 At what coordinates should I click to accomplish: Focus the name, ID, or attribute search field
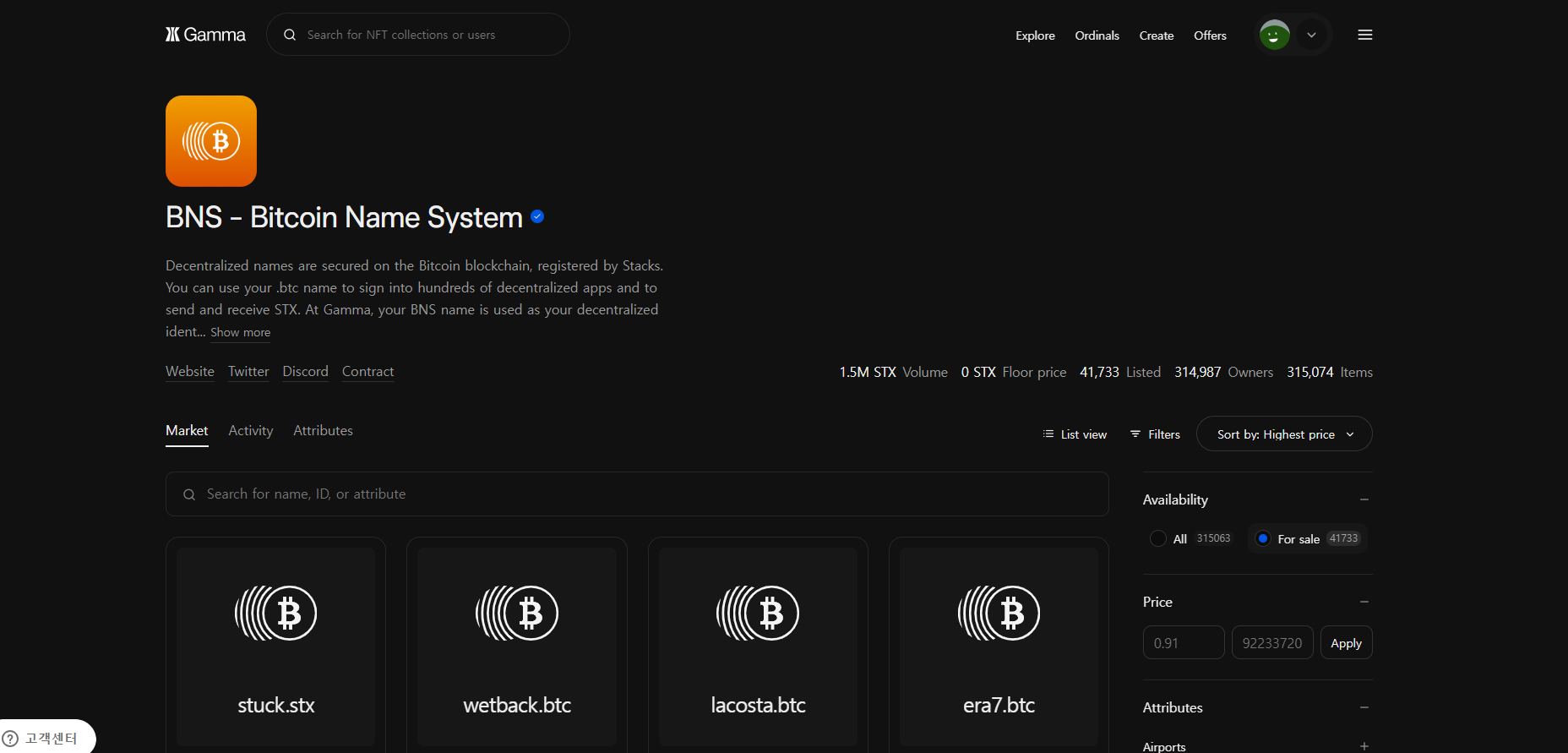click(x=637, y=494)
